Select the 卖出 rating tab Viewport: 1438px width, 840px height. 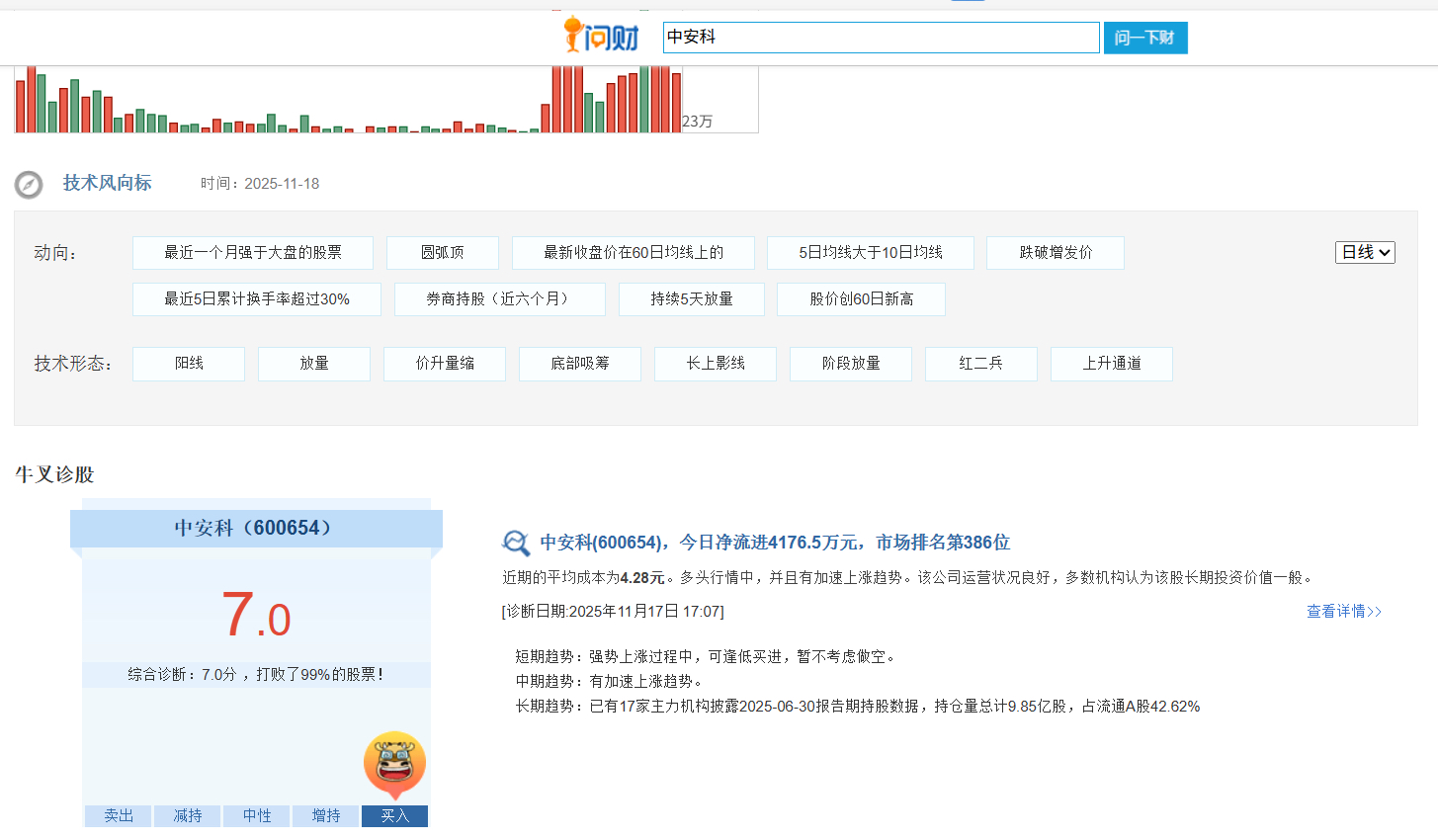(x=119, y=815)
